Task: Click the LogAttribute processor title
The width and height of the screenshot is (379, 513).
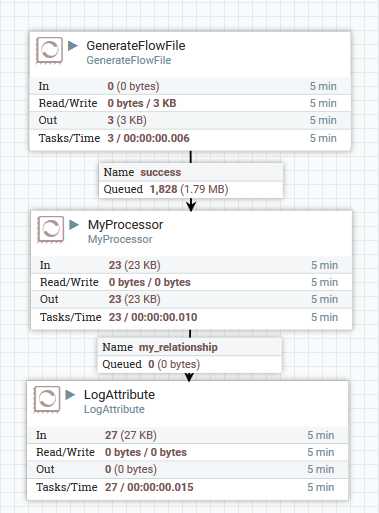Action: point(119,395)
